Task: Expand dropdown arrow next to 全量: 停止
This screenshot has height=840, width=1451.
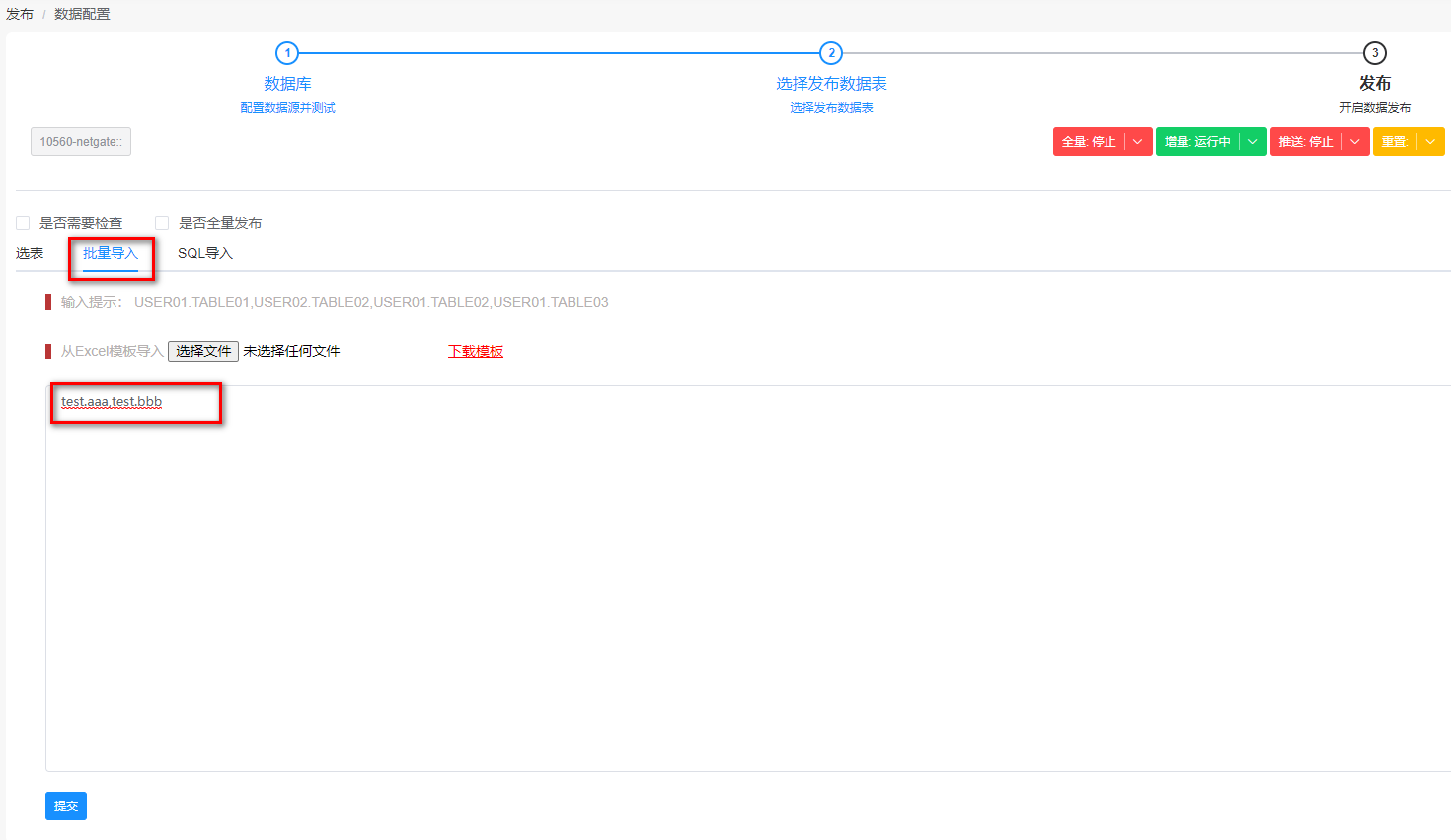Action: (1138, 142)
